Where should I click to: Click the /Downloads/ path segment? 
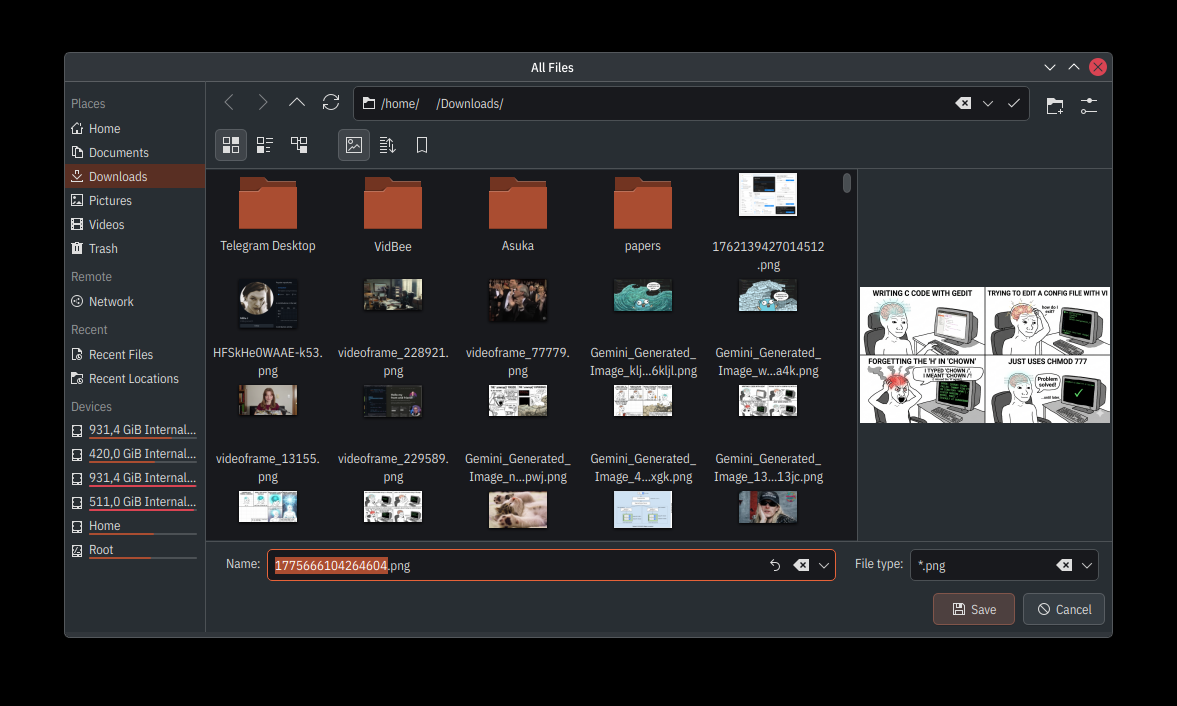click(470, 104)
